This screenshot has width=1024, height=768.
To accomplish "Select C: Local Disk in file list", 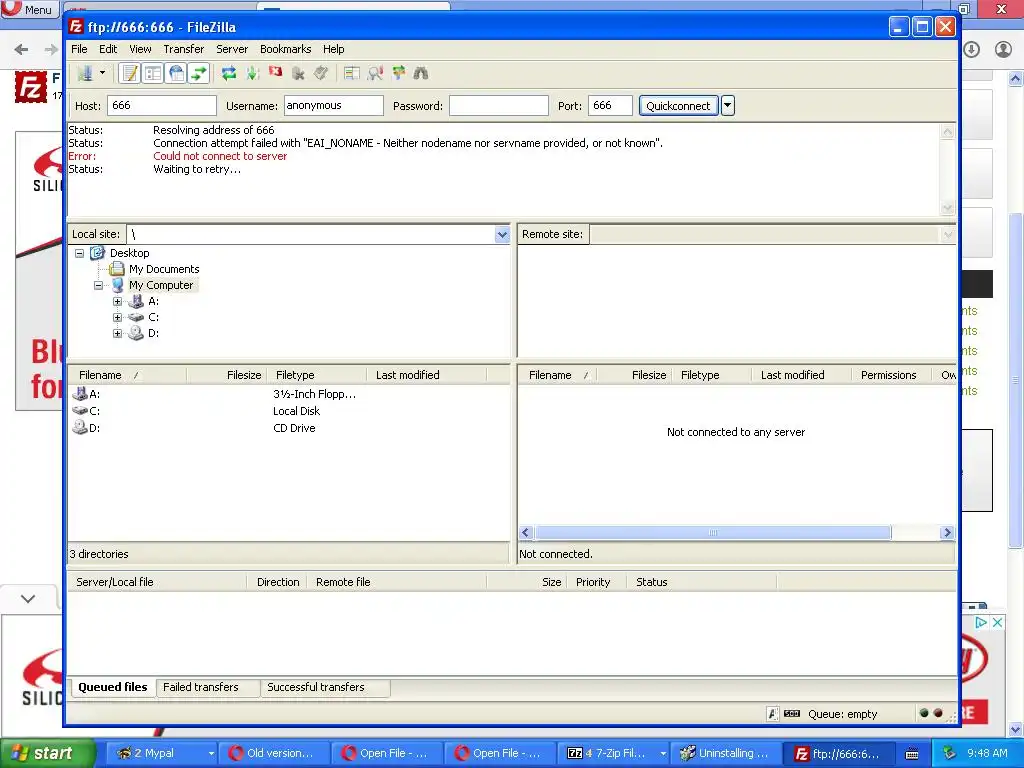I will (95, 411).
